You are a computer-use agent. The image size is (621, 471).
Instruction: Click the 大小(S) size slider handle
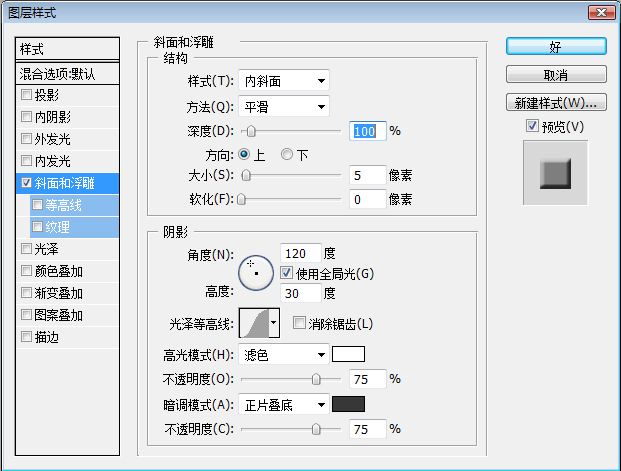point(246,175)
